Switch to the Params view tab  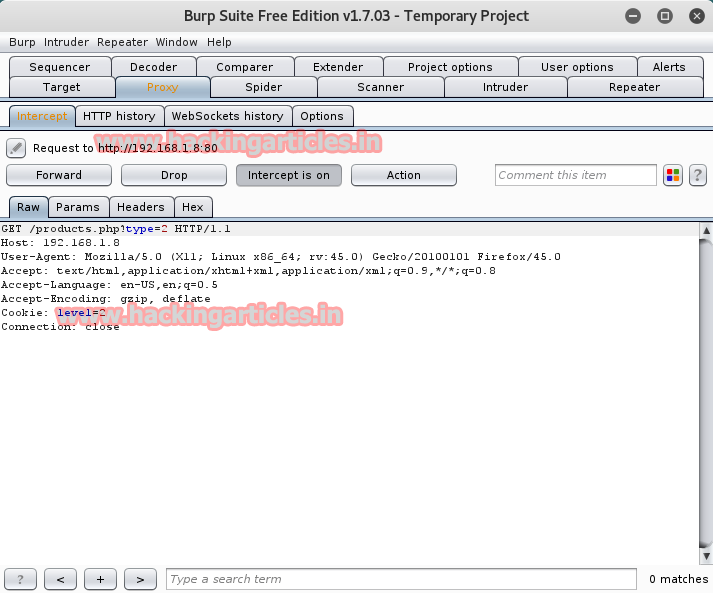pos(77,207)
